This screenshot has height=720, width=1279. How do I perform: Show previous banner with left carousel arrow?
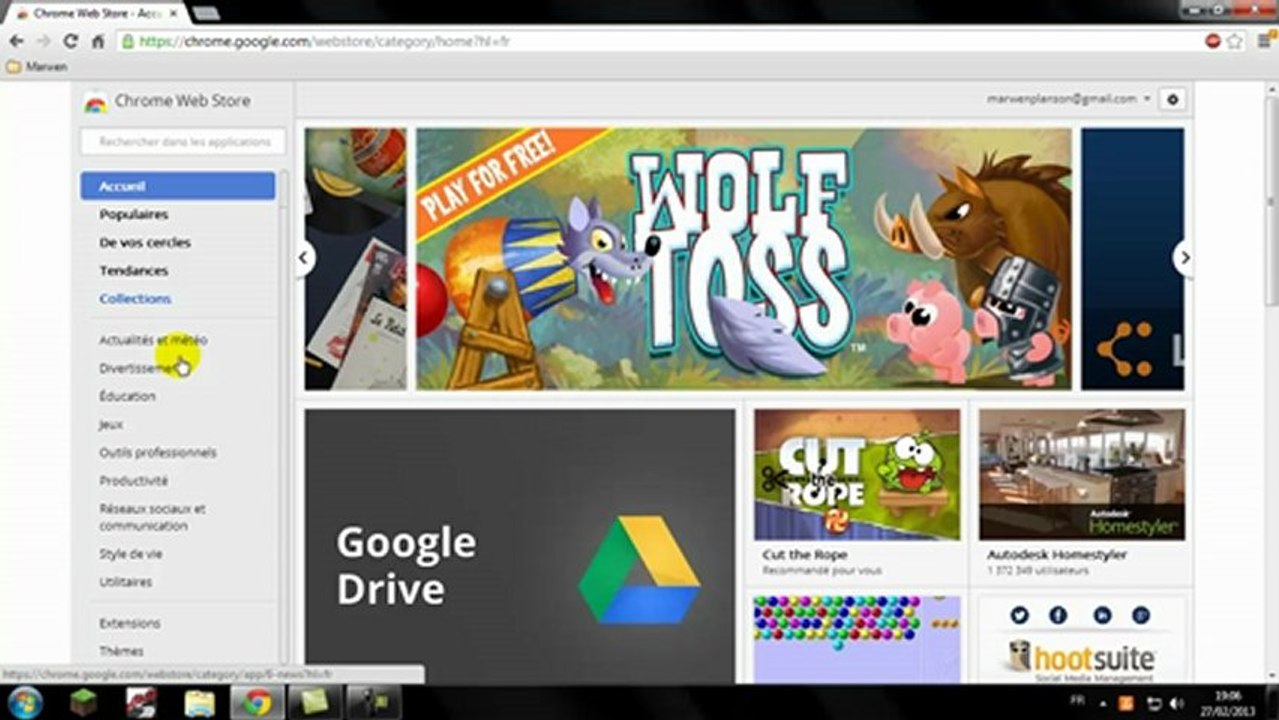(x=304, y=258)
